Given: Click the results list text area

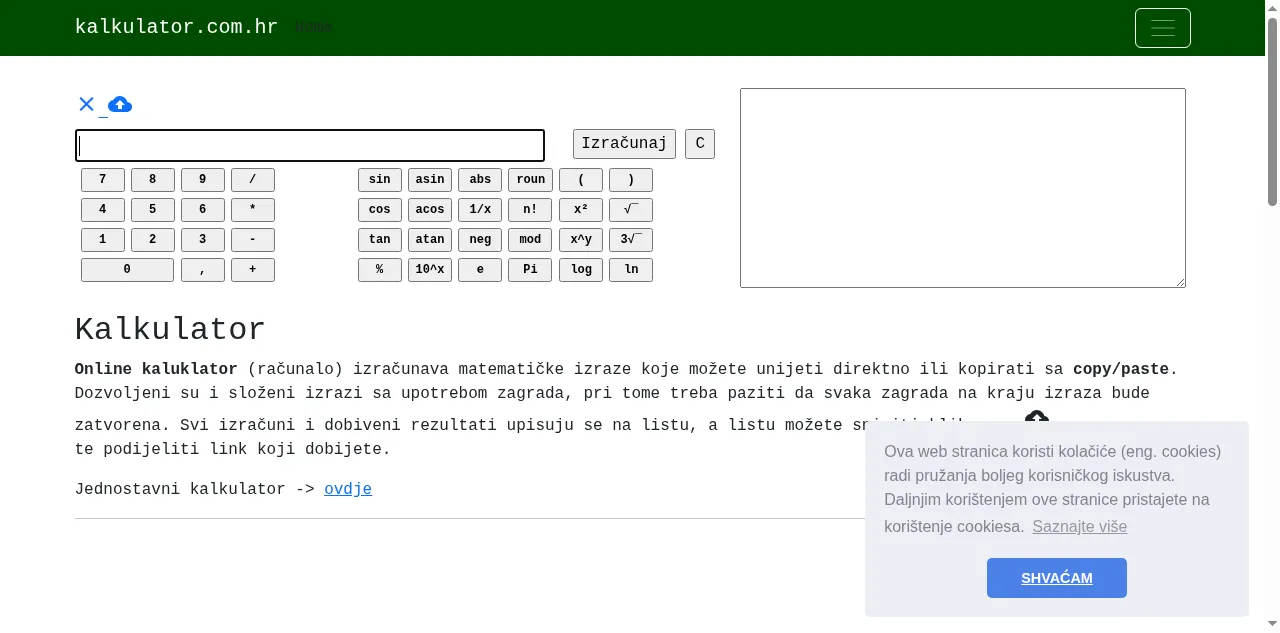Looking at the screenshot, I should point(963,188).
